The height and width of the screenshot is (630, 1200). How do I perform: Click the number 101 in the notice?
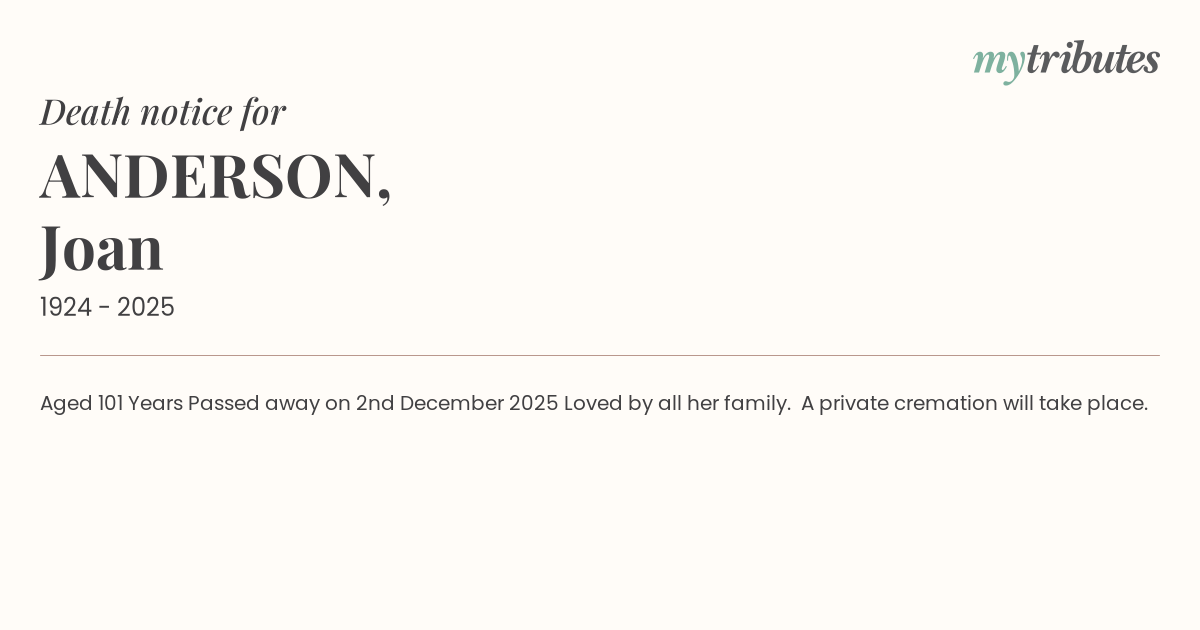point(110,403)
